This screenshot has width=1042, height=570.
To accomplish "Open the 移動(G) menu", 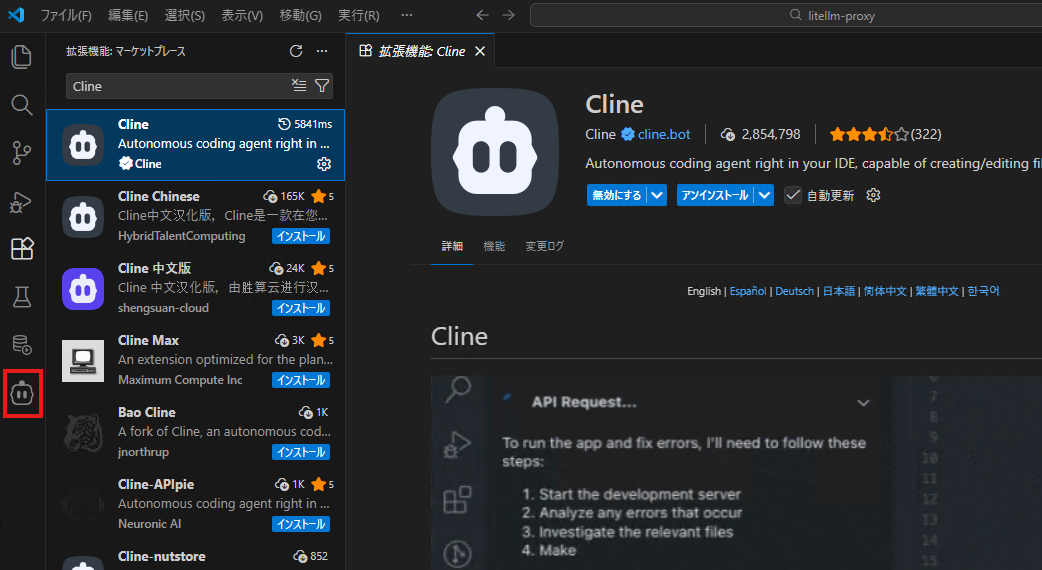I will tap(300, 15).
